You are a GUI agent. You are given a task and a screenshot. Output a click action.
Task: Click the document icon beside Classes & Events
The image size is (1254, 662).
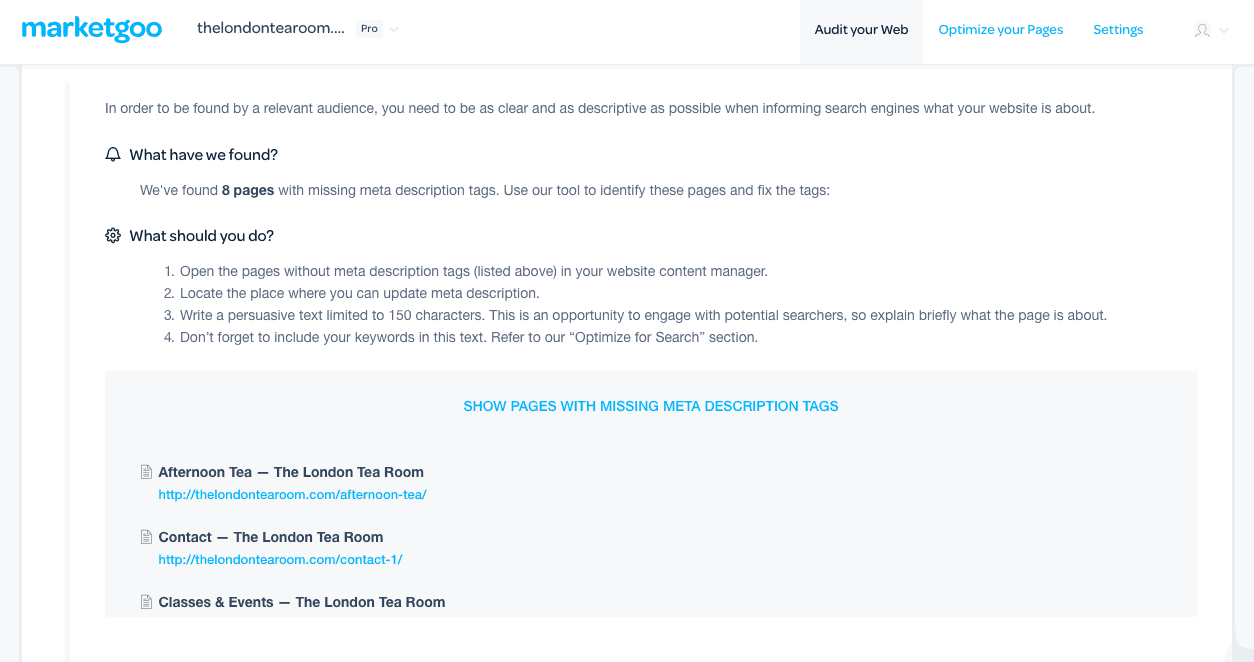point(147,602)
